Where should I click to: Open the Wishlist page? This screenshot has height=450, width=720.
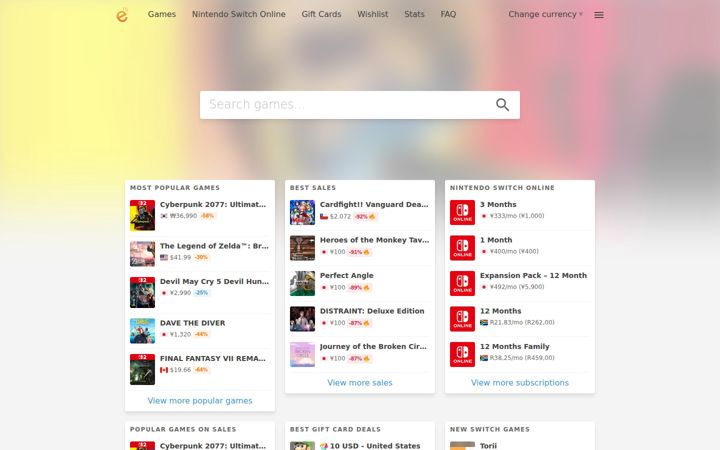click(372, 14)
